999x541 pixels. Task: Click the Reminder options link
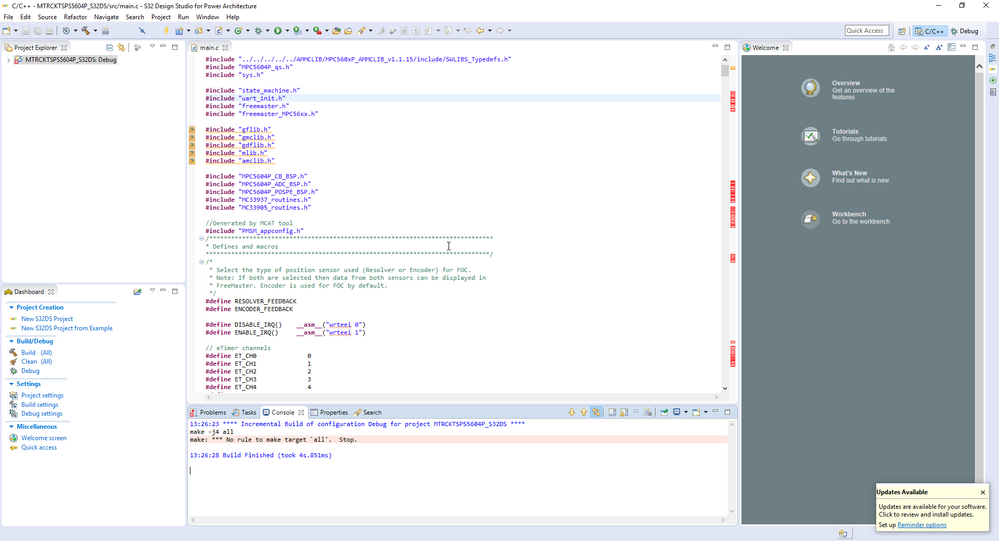pos(921,525)
